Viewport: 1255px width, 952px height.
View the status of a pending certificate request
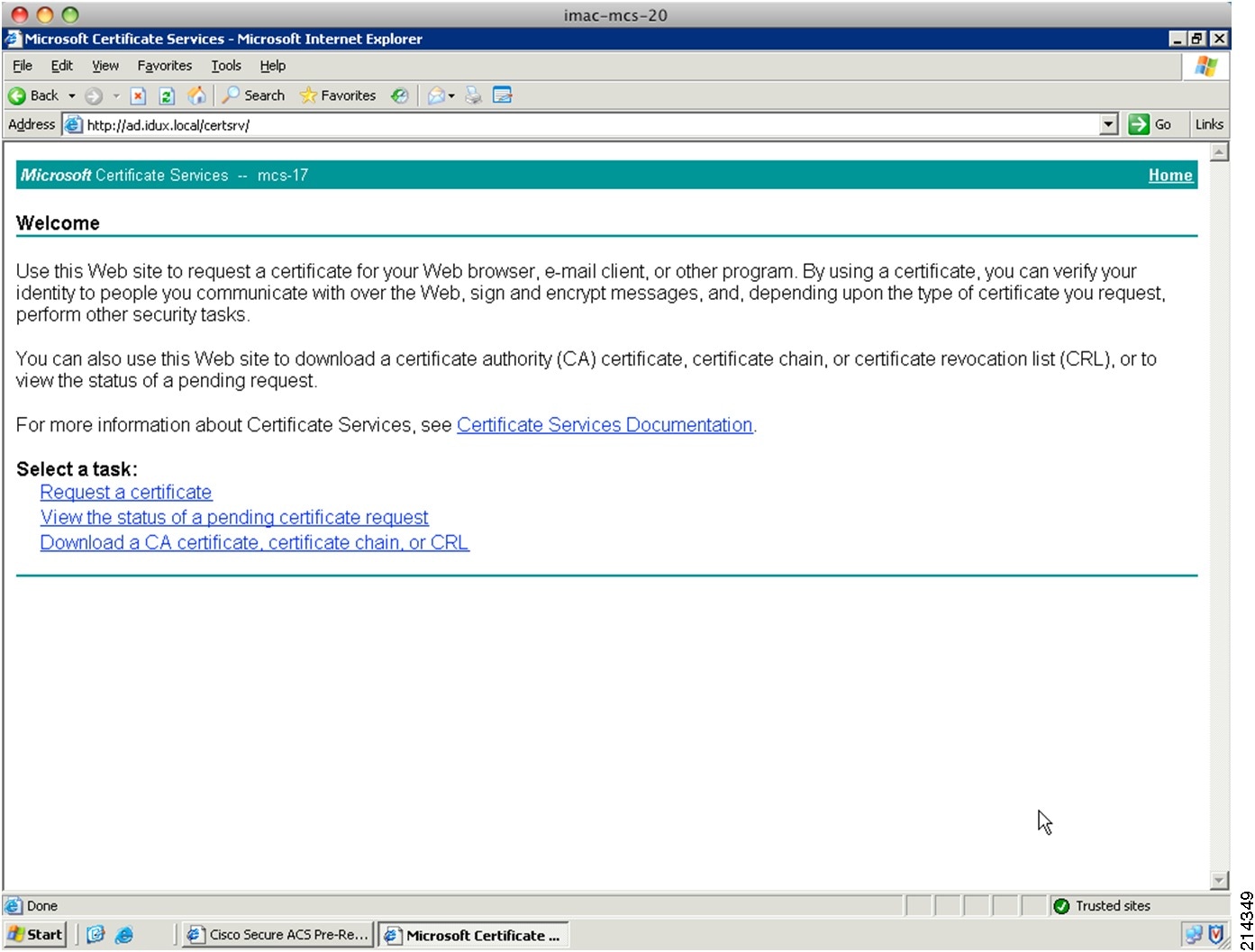[x=234, y=518]
